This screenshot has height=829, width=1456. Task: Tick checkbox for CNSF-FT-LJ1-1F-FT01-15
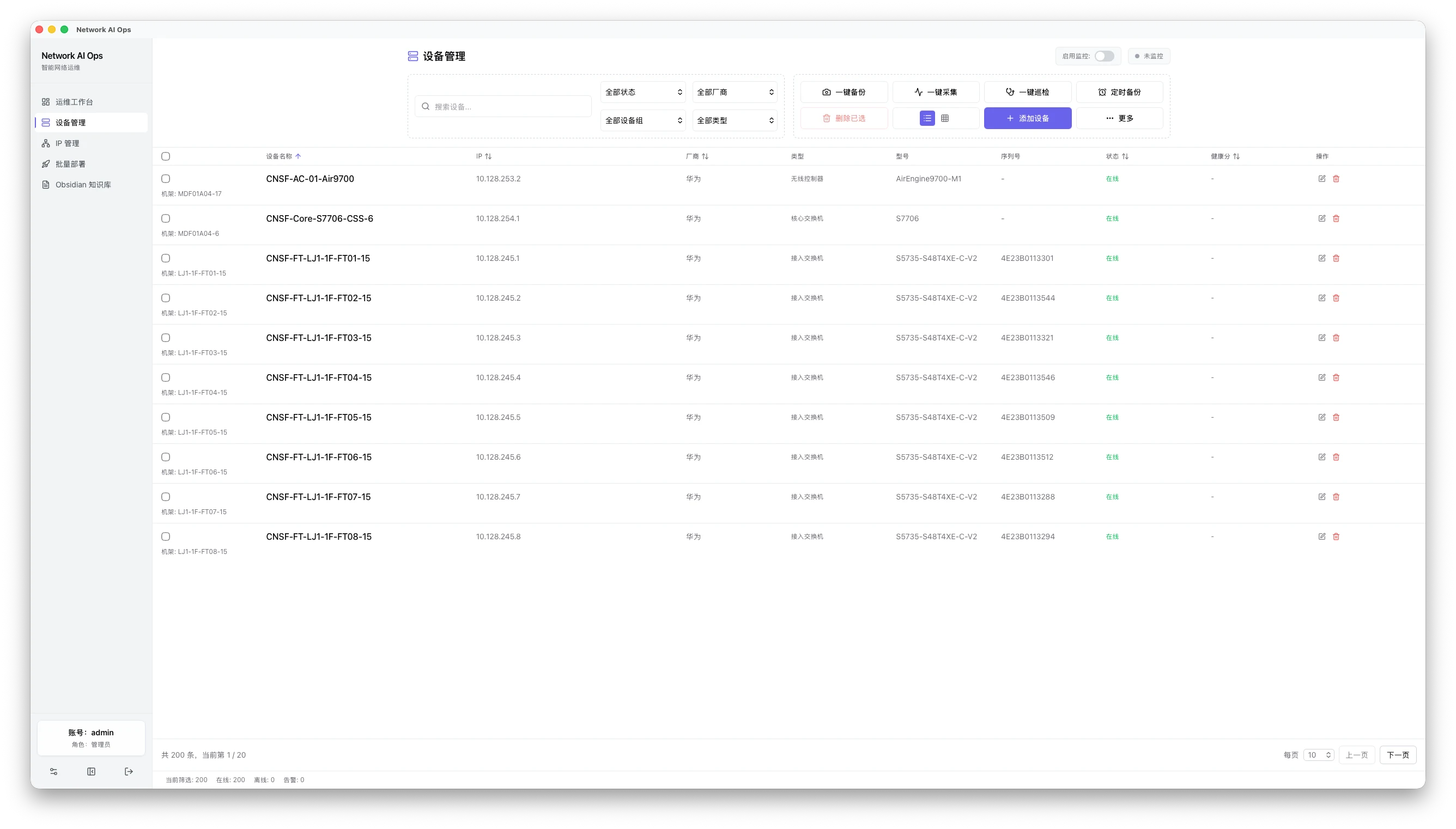tap(166, 259)
